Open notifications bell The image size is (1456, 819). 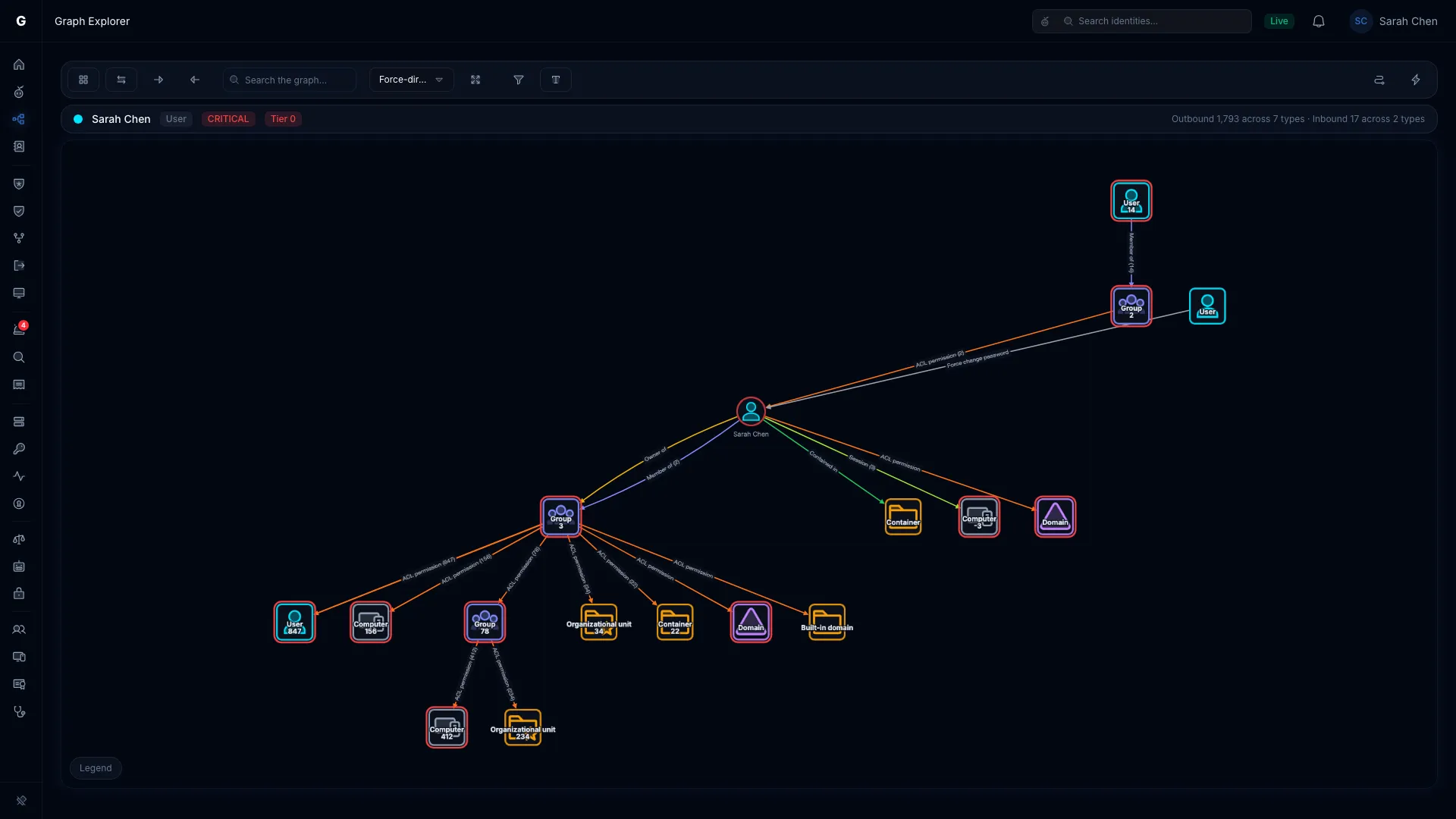(x=1319, y=21)
